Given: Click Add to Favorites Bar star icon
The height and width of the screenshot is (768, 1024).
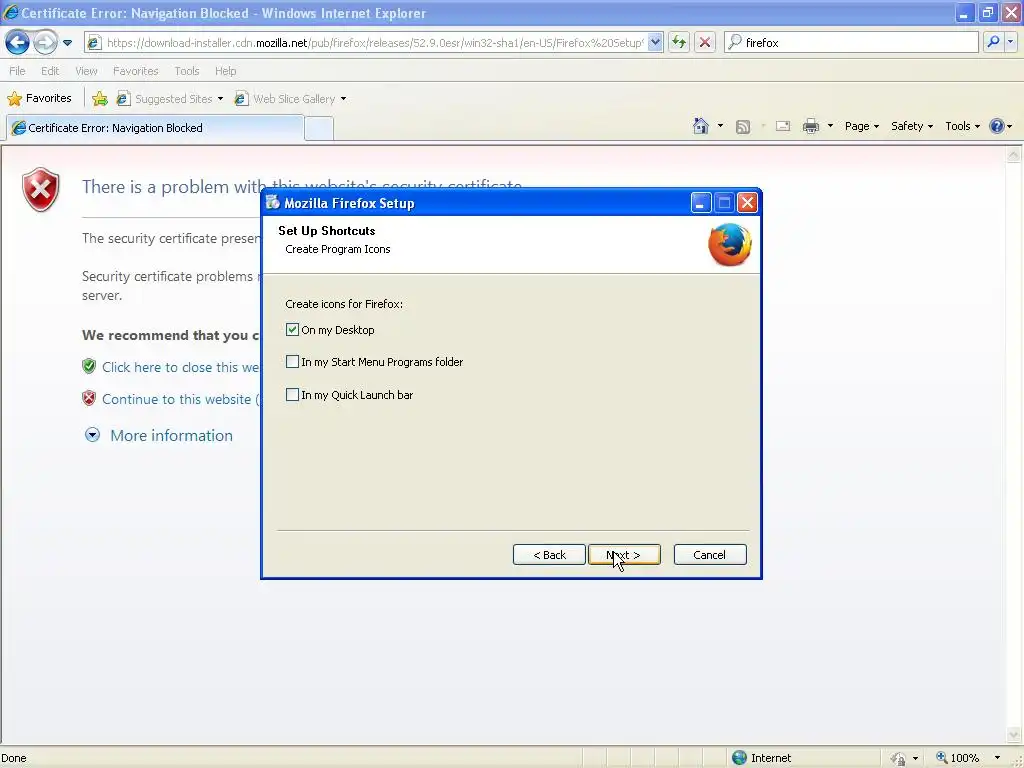Looking at the screenshot, I should coord(100,99).
